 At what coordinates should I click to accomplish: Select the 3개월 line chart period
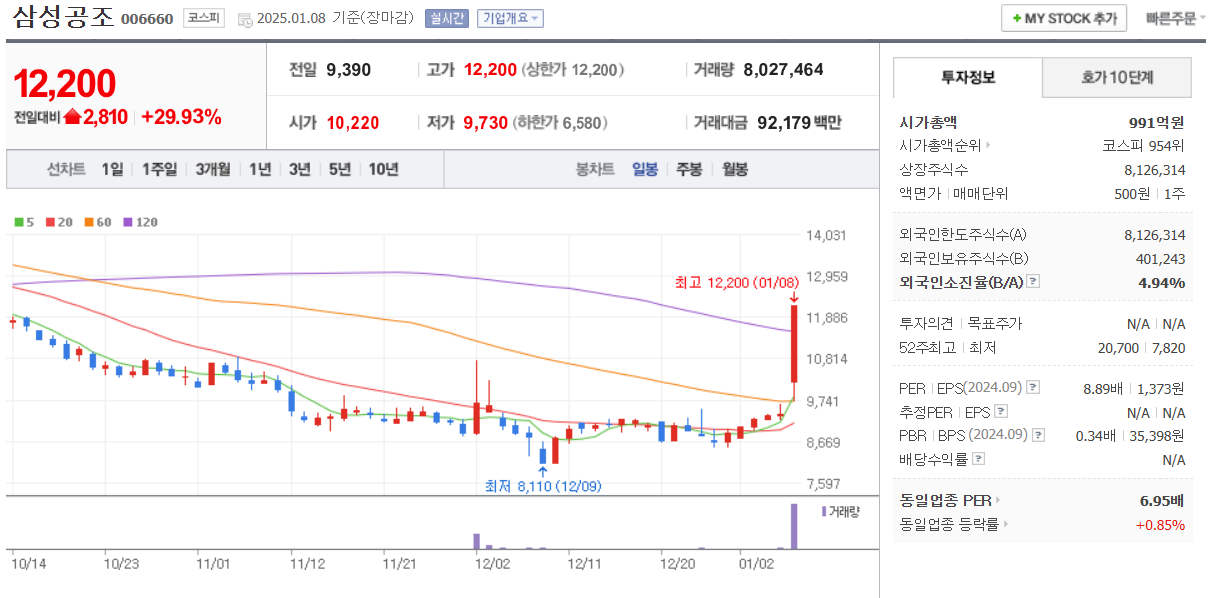coord(214,169)
